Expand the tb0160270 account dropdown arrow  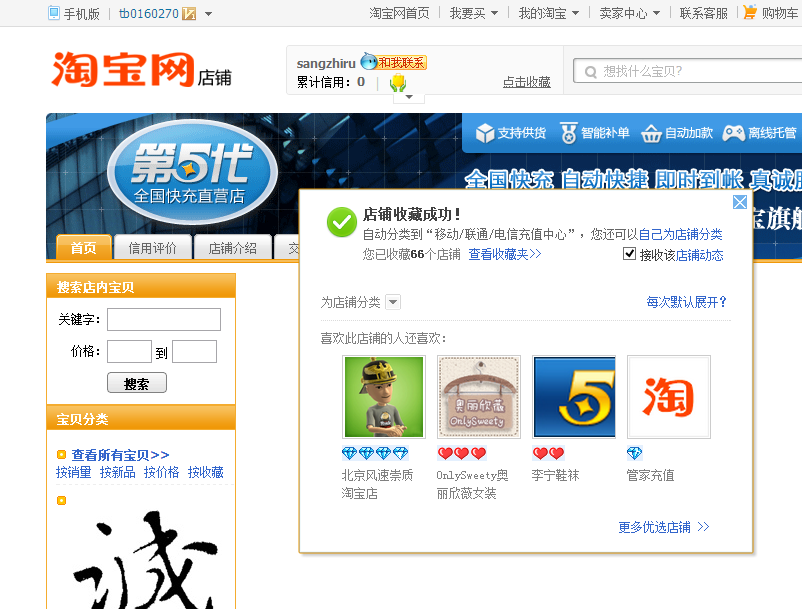pos(208,14)
